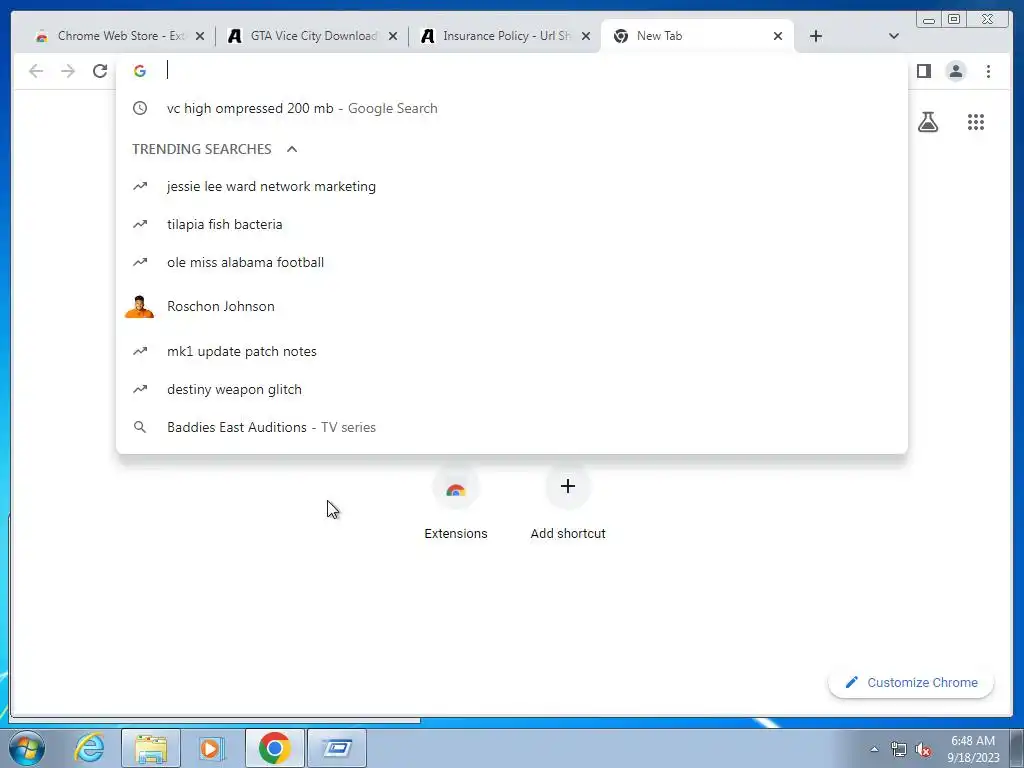Reload the current page
1024x768 pixels.
[100, 71]
